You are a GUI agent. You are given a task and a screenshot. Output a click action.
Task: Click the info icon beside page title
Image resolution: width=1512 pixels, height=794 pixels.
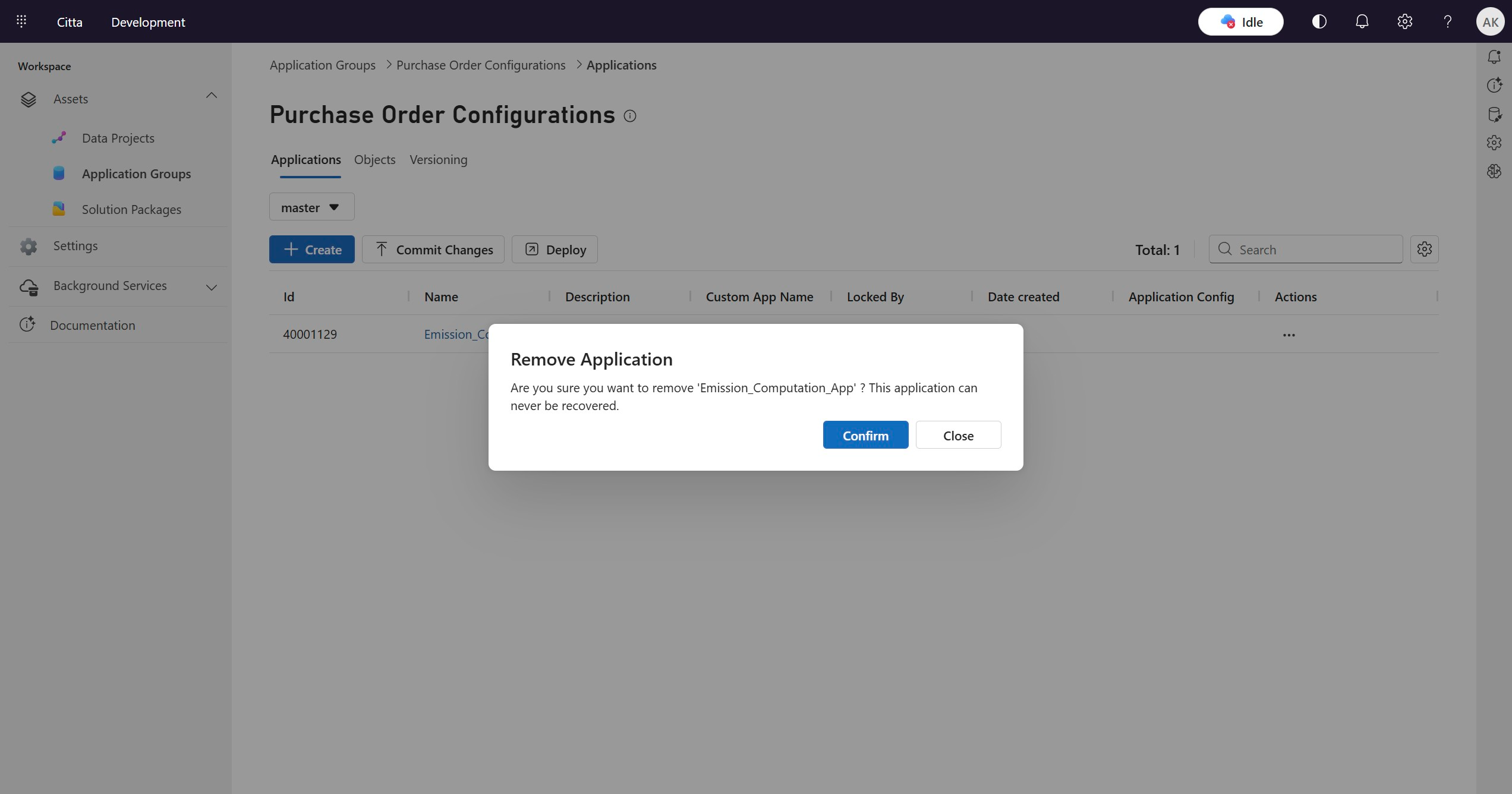click(x=630, y=116)
